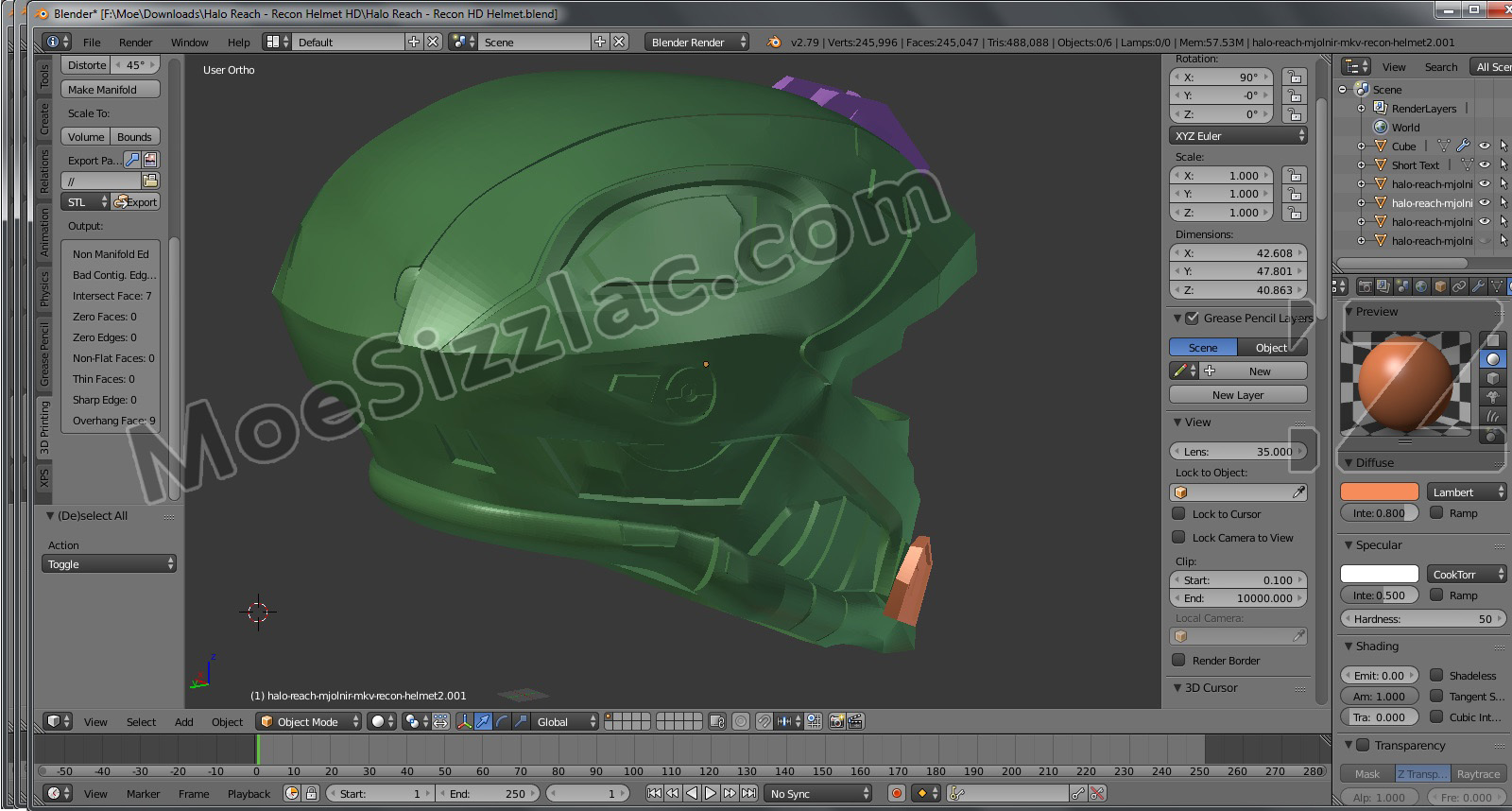This screenshot has width=1512, height=811.
Task: Enable the Lock Camera to View checkbox
Action: point(1178,538)
